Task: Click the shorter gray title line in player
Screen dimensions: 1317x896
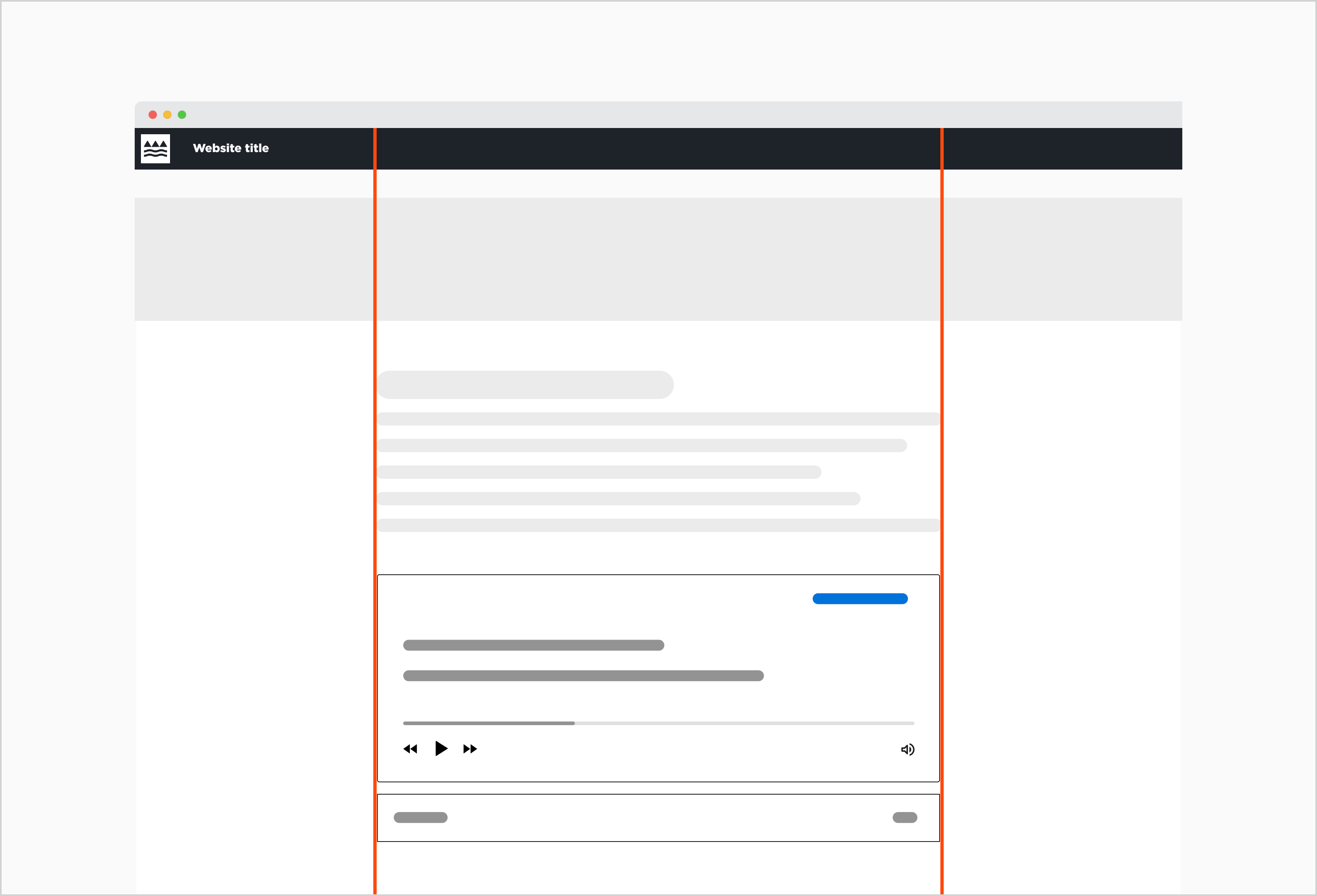Action: (x=533, y=645)
